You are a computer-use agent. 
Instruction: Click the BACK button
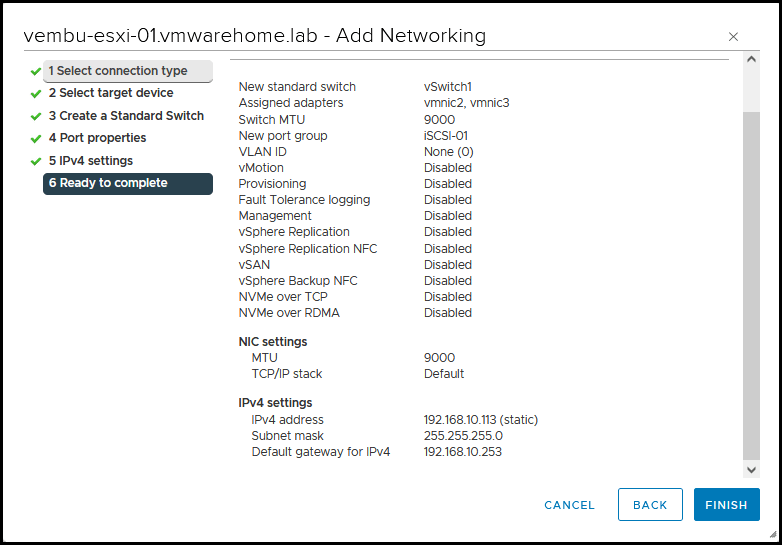(x=650, y=505)
